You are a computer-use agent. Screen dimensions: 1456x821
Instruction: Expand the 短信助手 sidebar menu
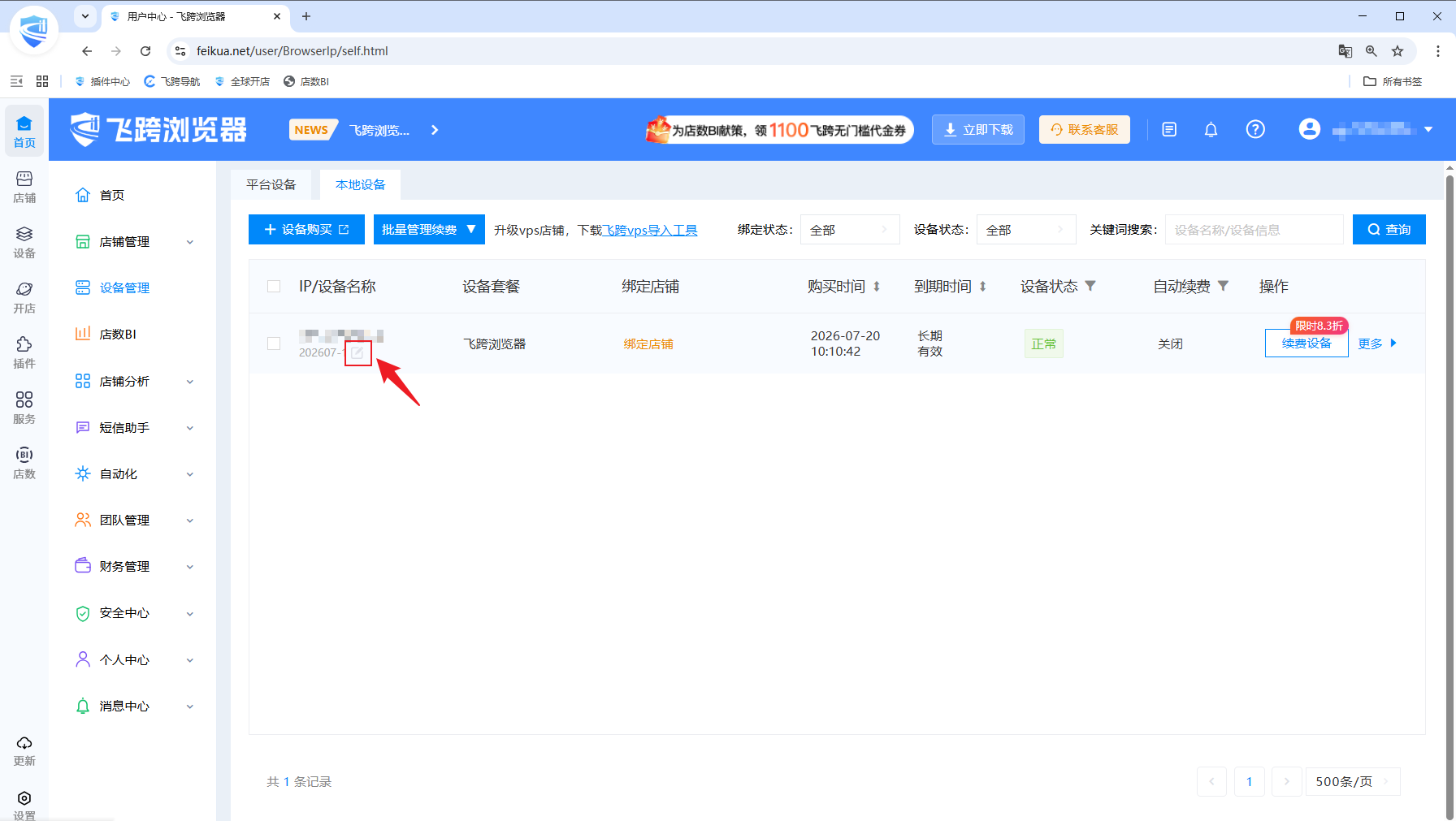tap(135, 428)
